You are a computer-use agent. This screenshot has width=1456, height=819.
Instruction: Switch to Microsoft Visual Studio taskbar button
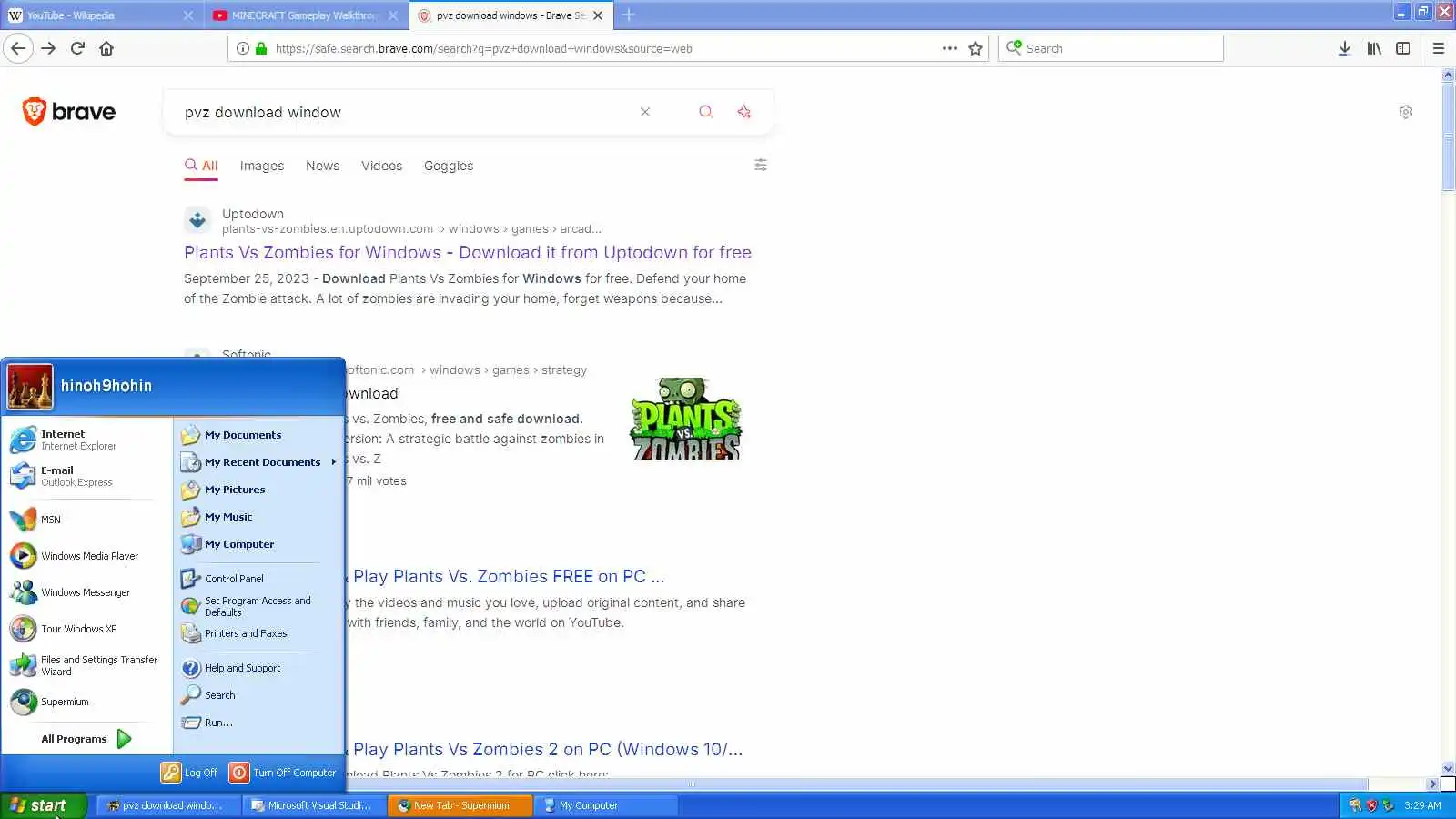[x=314, y=805]
